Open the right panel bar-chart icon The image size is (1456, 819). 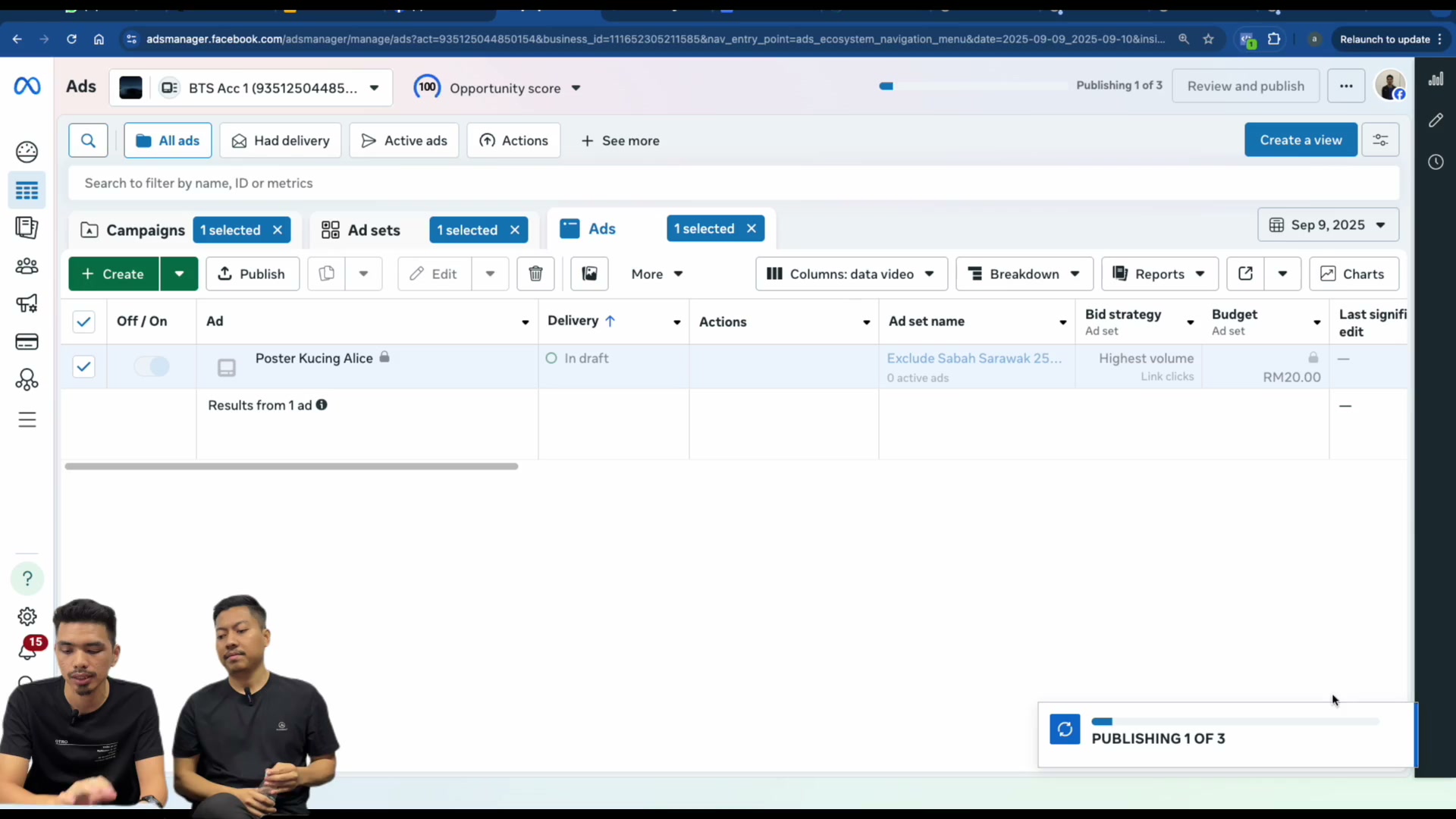pos(1436,80)
